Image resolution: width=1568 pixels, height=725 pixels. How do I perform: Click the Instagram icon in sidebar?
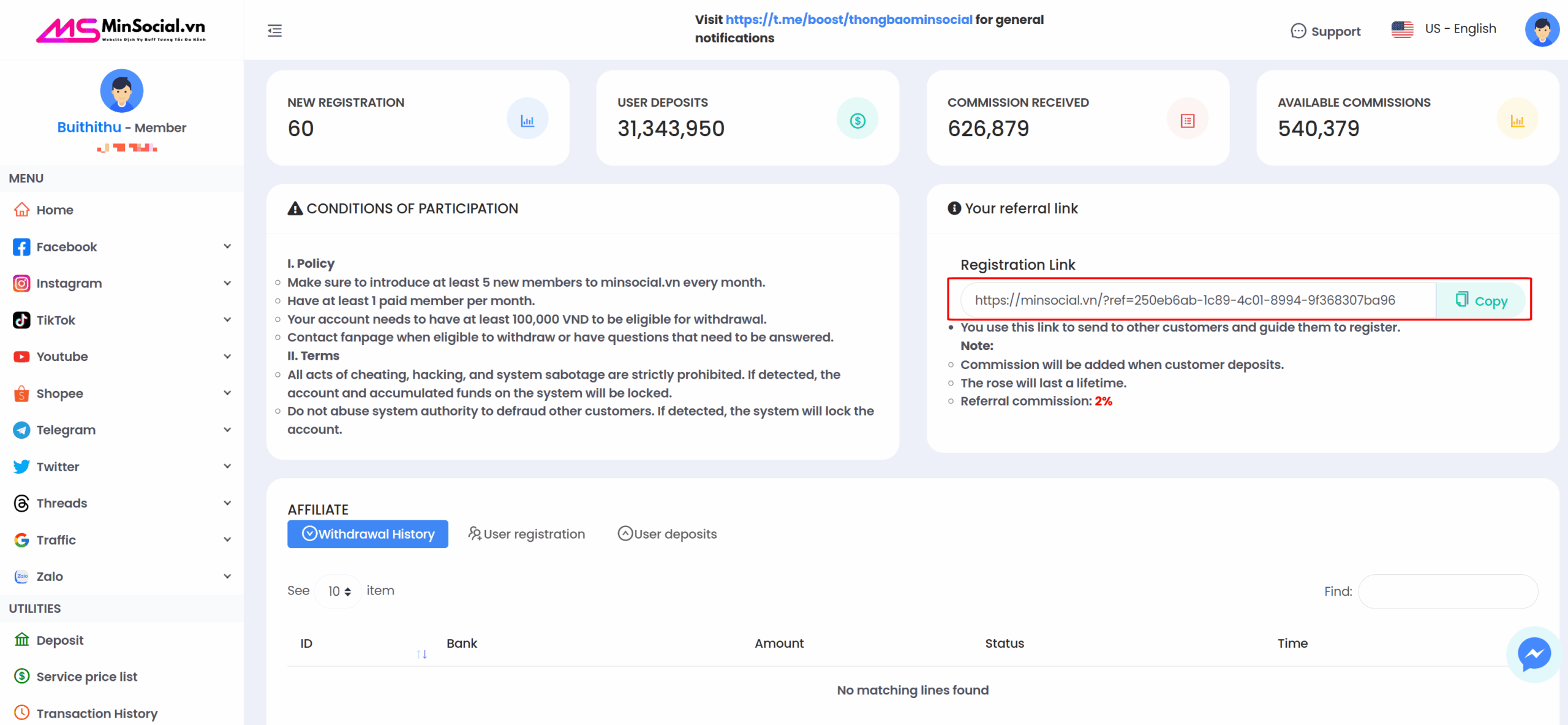21,284
